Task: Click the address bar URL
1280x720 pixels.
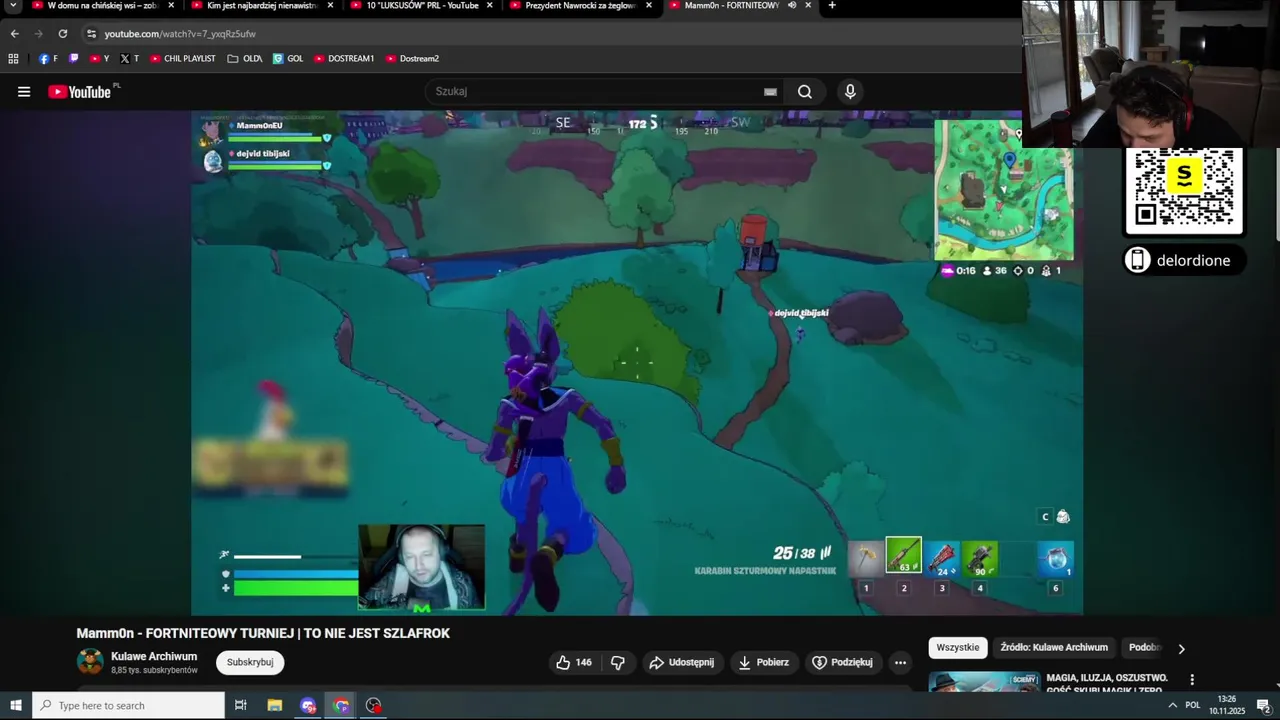Action: click(180, 33)
